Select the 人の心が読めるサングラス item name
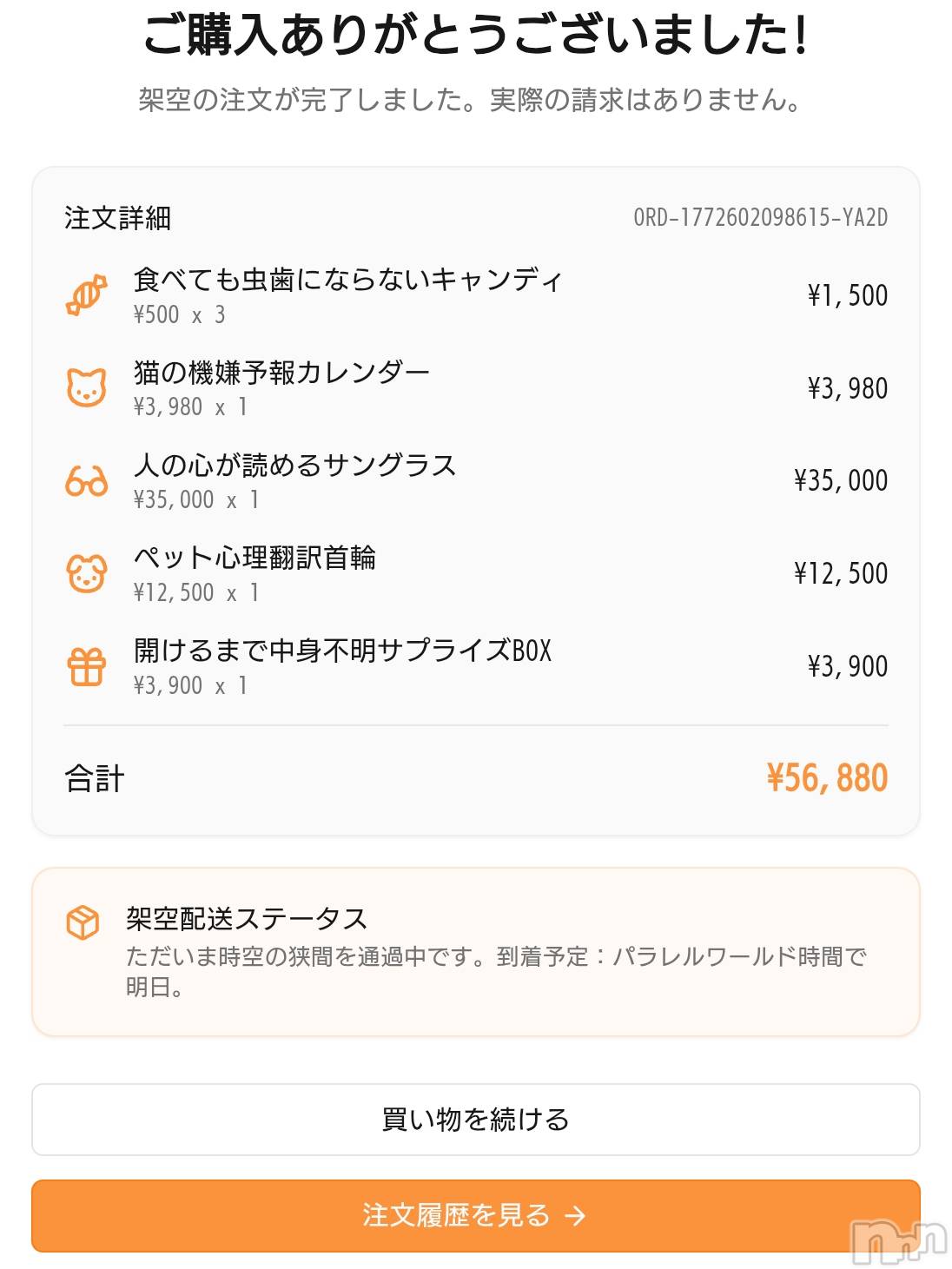This screenshot has width=952, height=1269. click(294, 466)
